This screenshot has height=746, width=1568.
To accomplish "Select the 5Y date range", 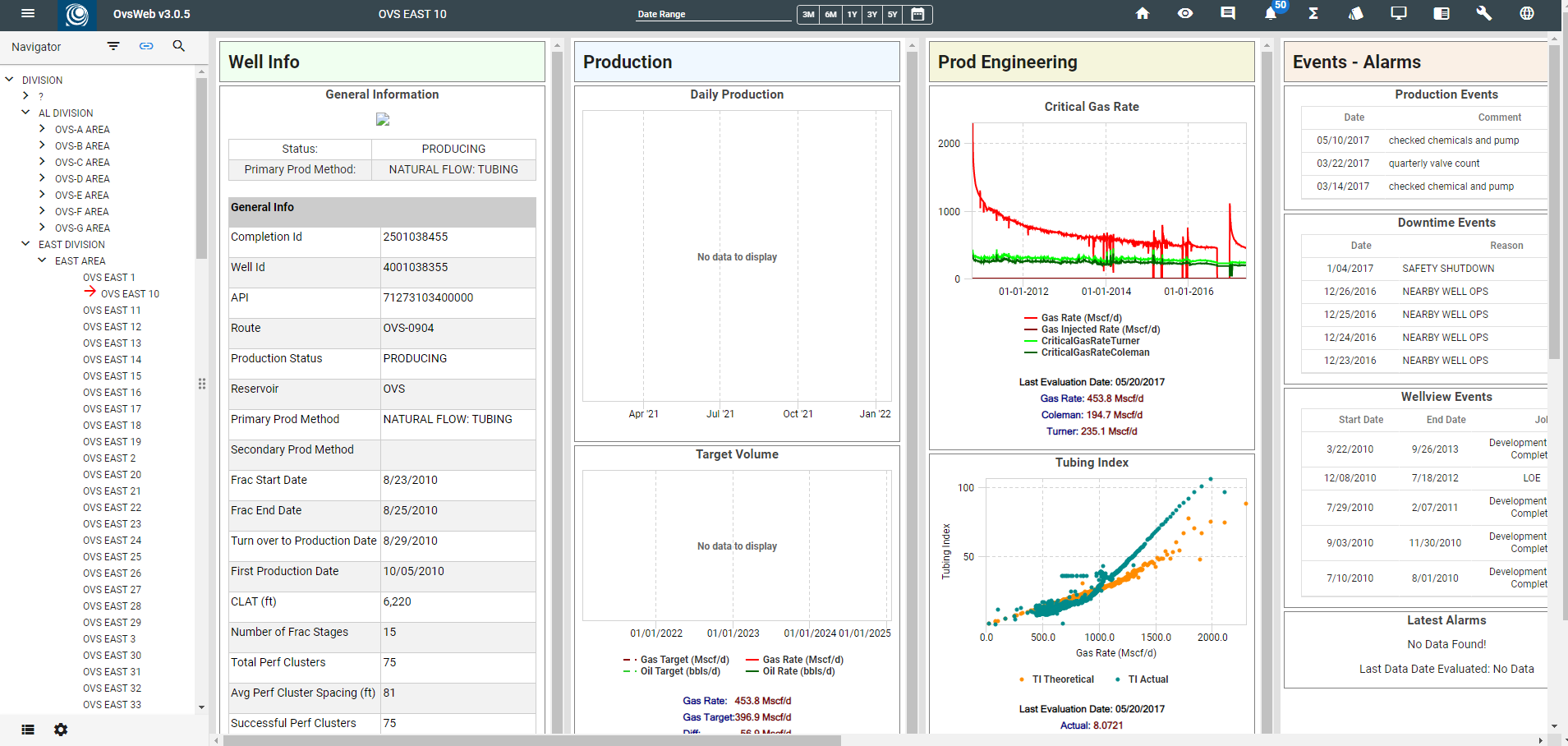I will click(893, 14).
